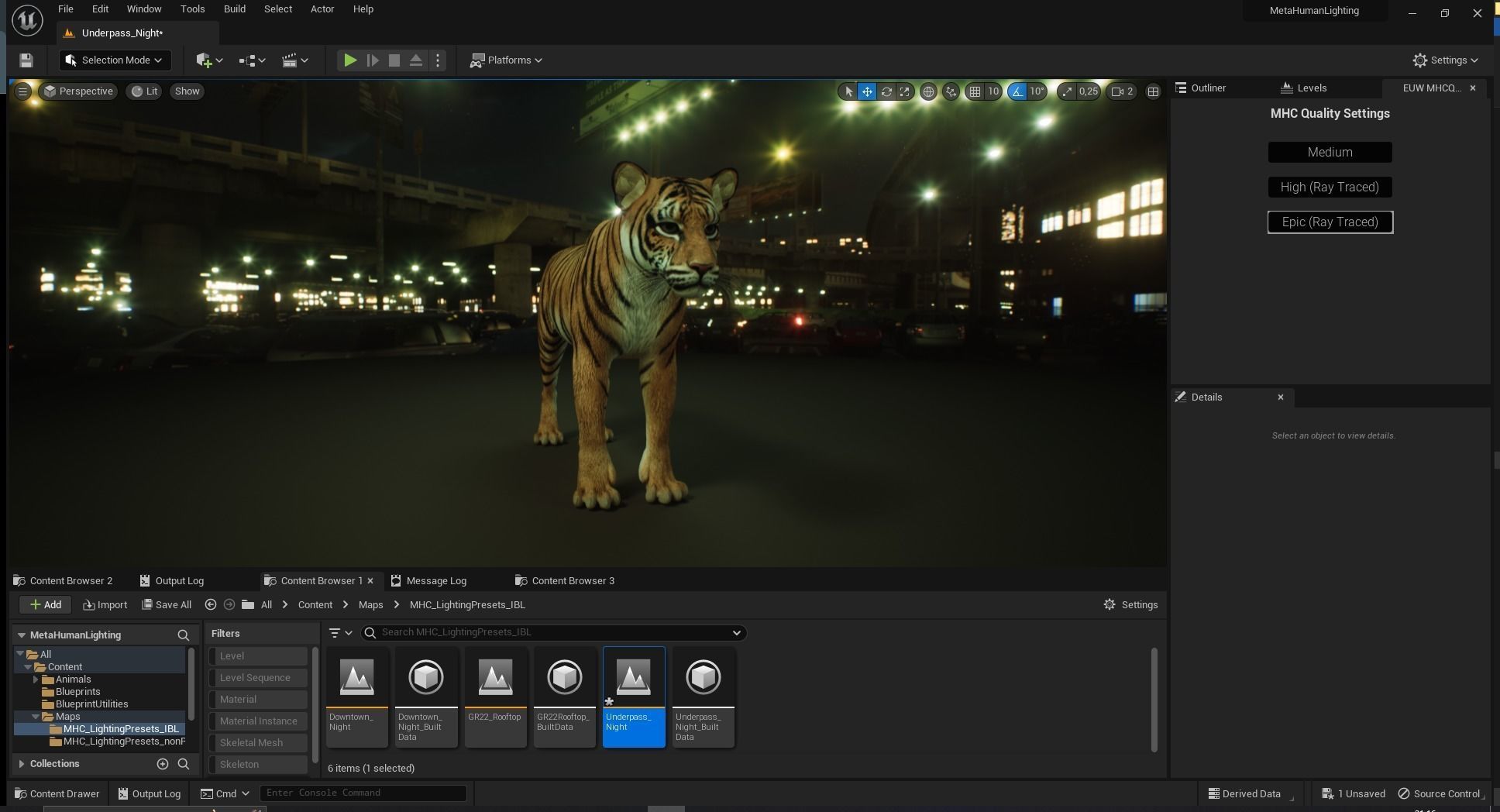Open the Tools menu
1500x812 pixels.
point(192,9)
